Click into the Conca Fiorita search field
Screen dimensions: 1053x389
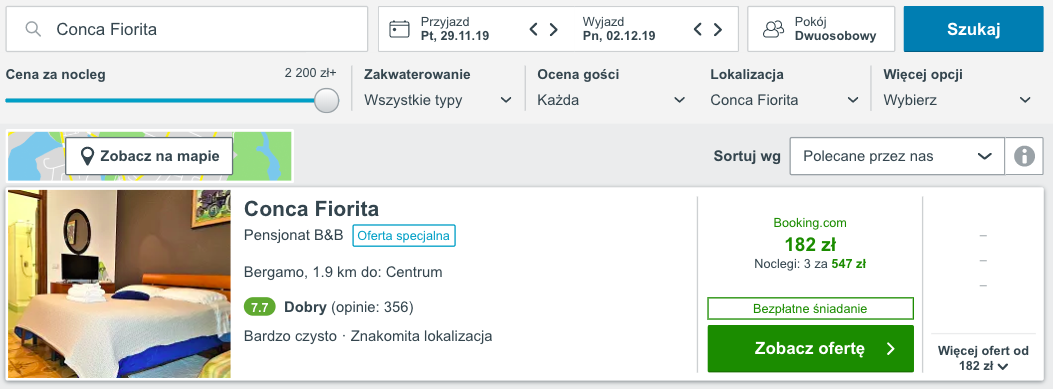187,29
